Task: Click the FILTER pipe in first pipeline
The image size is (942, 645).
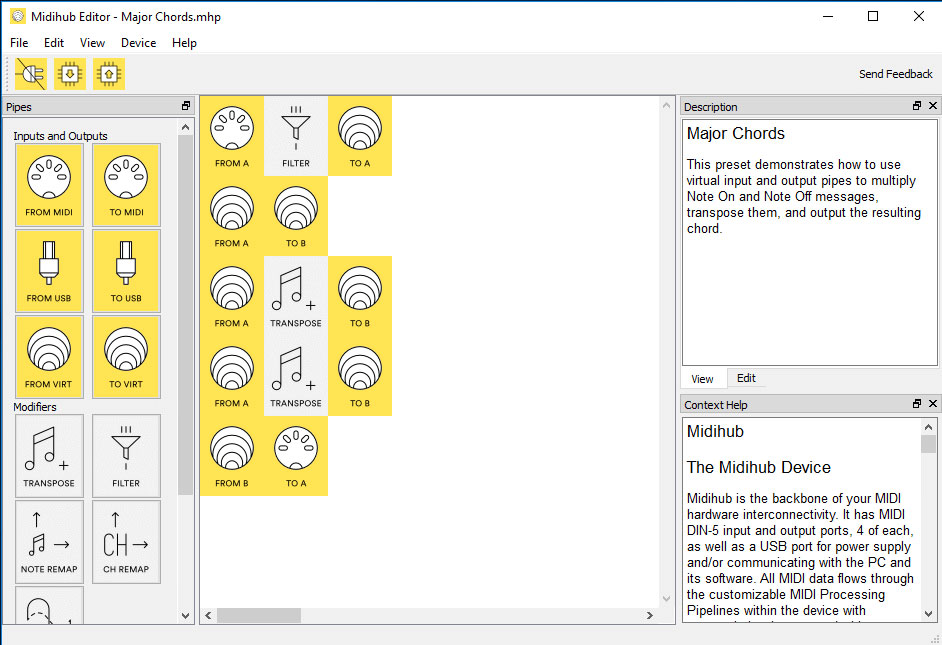Action: coord(296,136)
